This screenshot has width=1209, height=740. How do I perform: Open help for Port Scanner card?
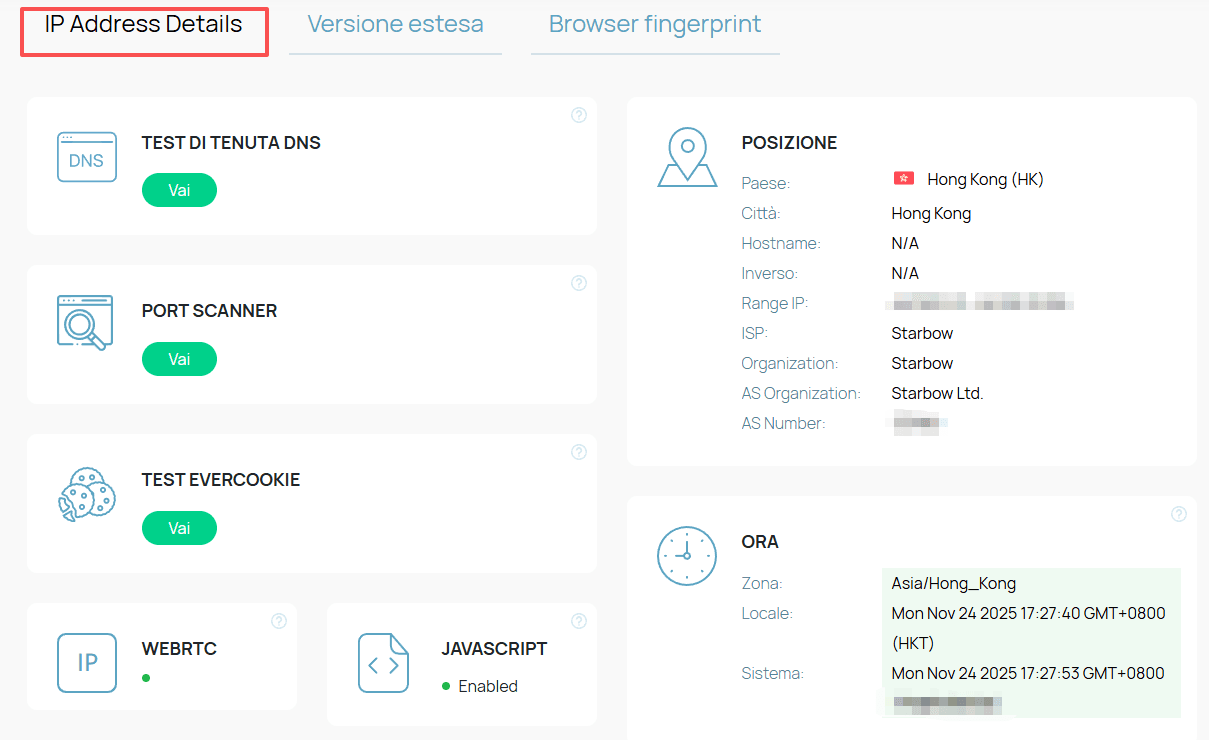(x=579, y=283)
